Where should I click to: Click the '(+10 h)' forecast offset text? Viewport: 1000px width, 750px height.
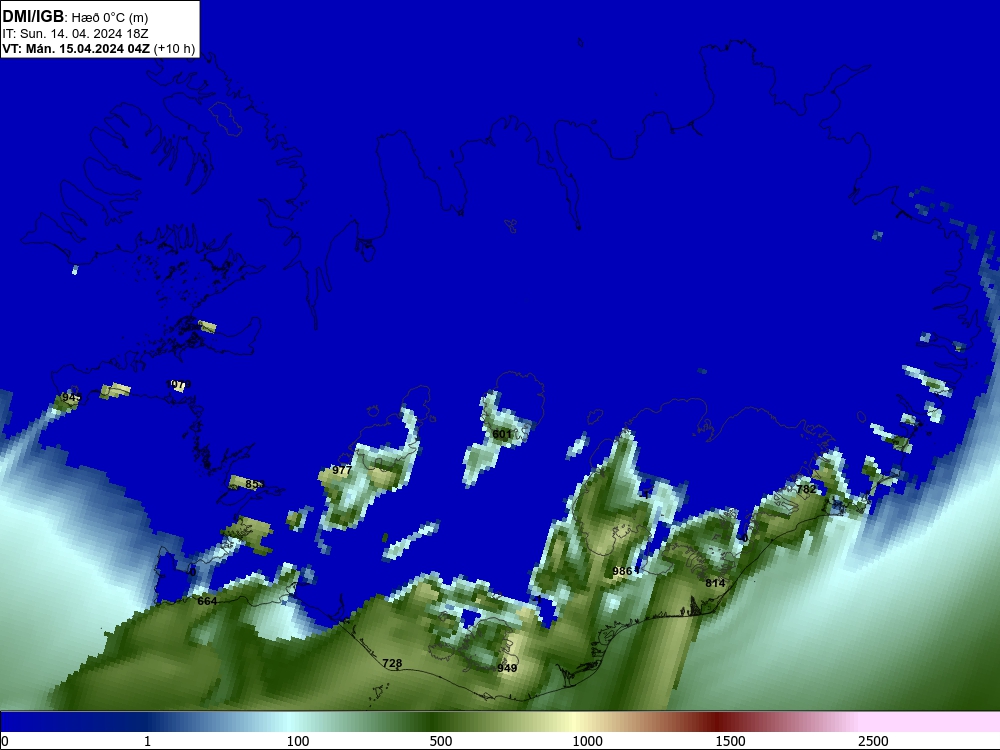pos(174,48)
